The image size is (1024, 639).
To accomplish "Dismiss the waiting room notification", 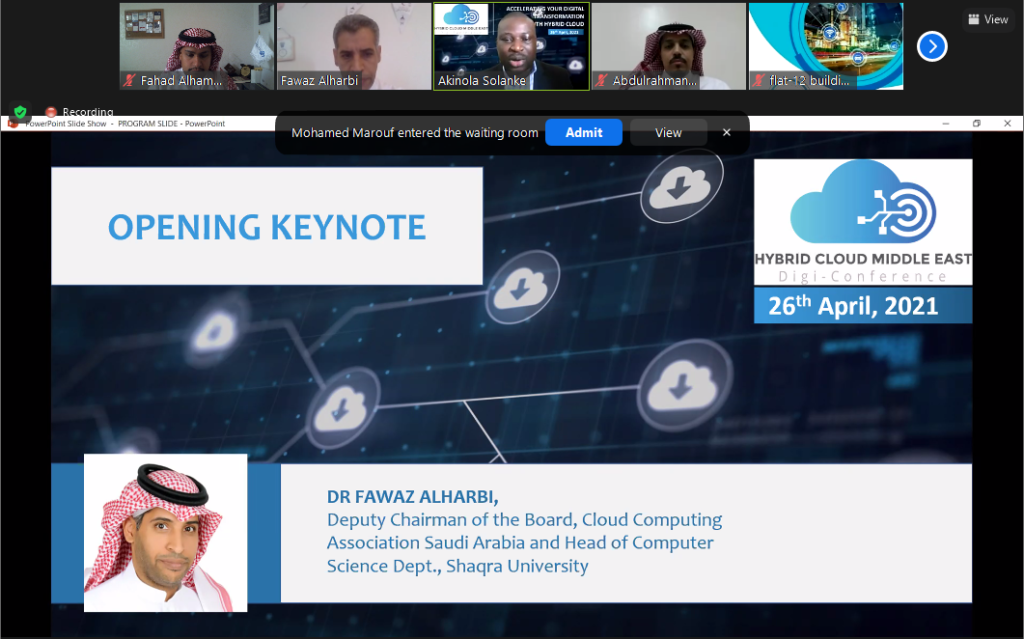I will [x=727, y=133].
